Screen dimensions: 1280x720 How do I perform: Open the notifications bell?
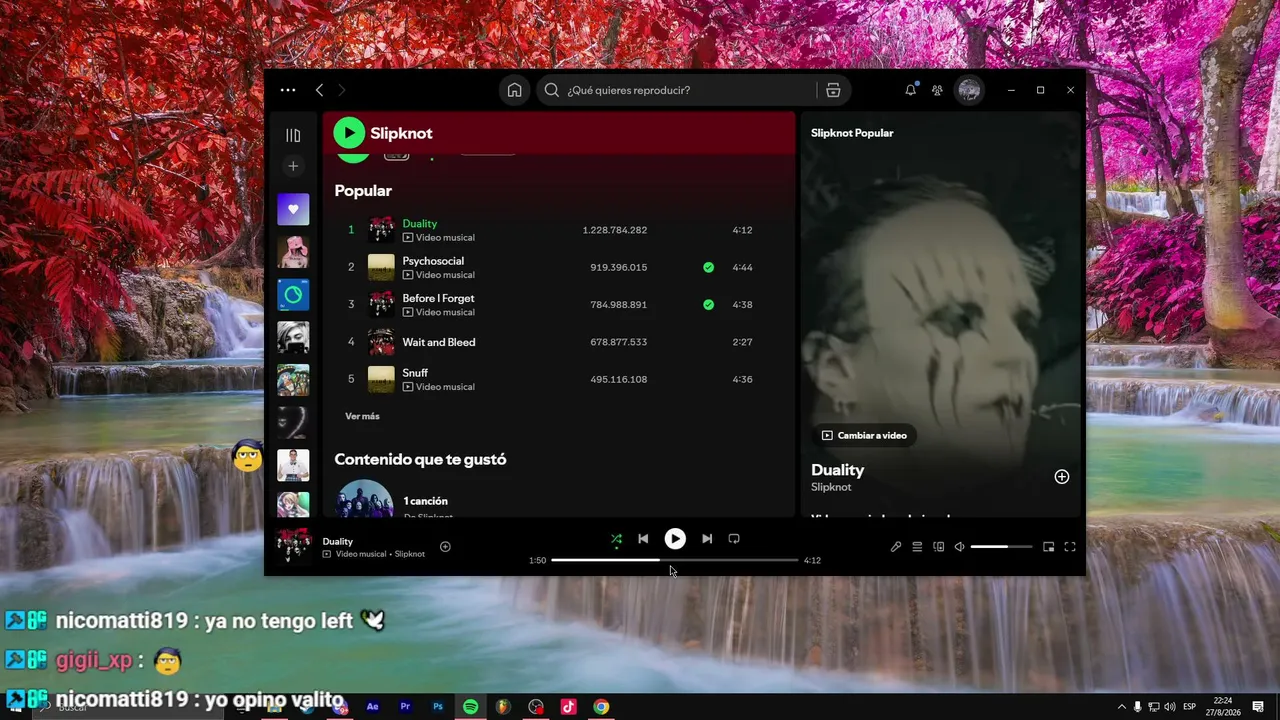[910, 90]
